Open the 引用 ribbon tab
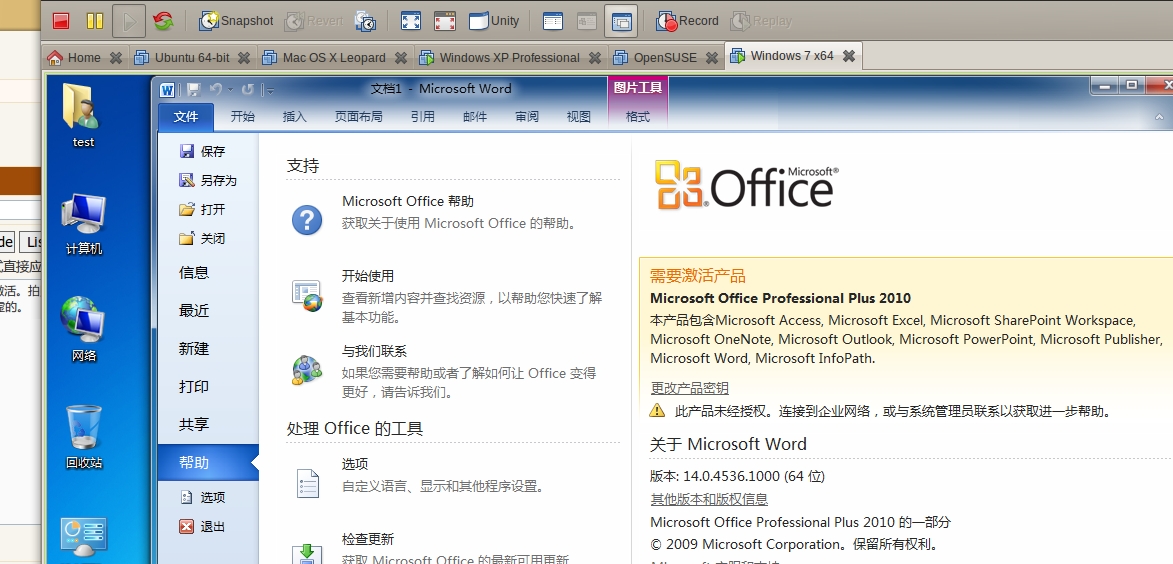 (x=423, y=117)
